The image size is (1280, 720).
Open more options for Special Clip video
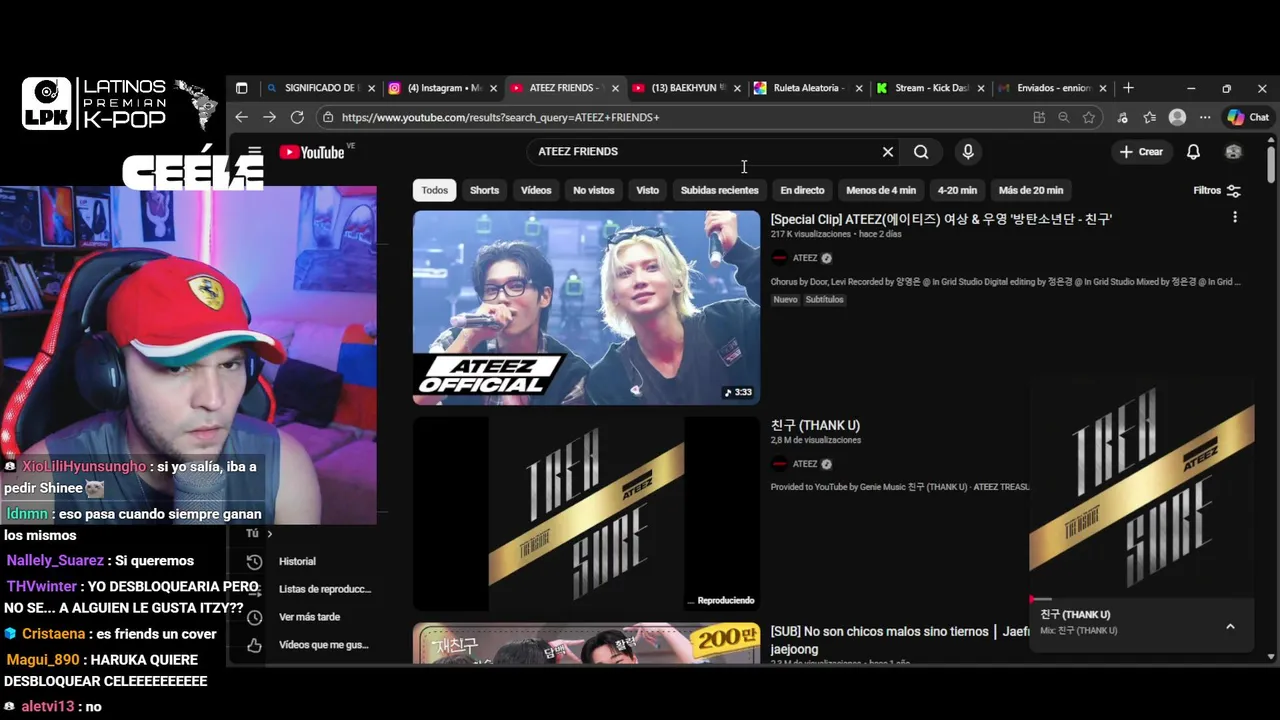pos(1235,217)
